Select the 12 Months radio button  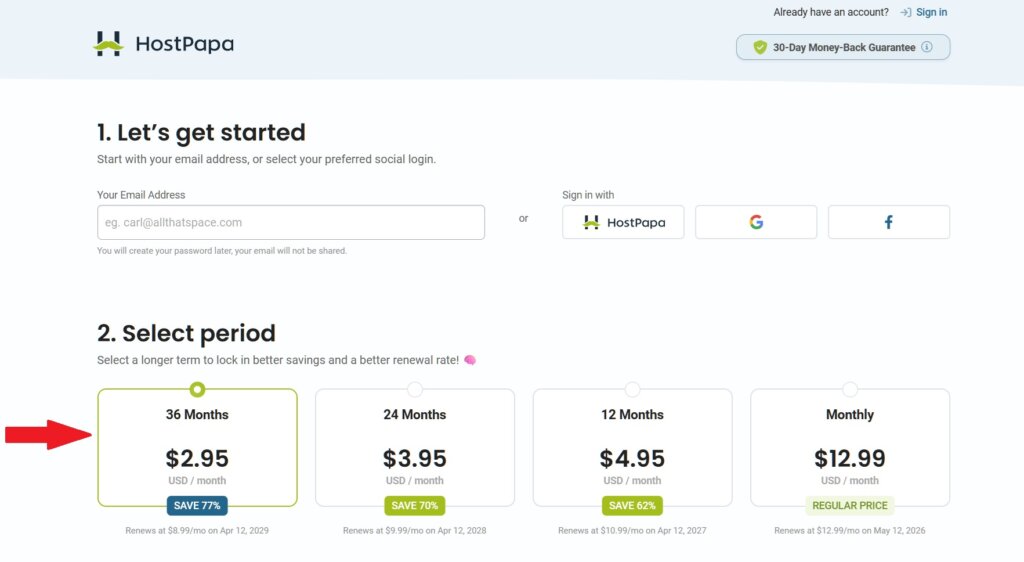(x=632, y=389)
